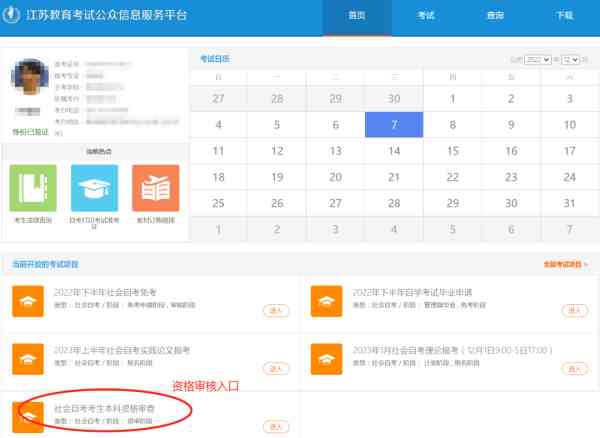600x438 pixels.
Task: Click the 本科资格审查 orange cap icon
Action: point(28,415)
